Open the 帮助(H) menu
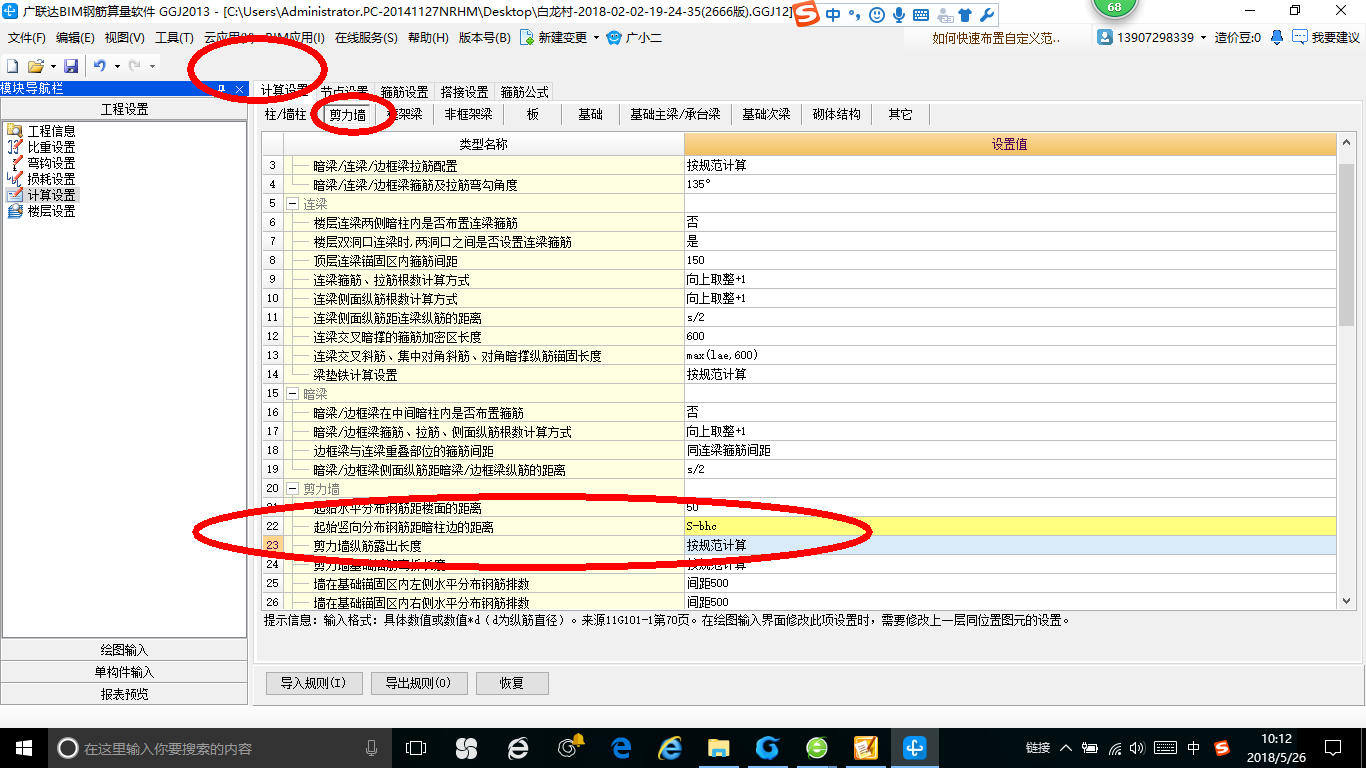The height and width of the screenshot is (768, 1366). (x=428, y=38)
